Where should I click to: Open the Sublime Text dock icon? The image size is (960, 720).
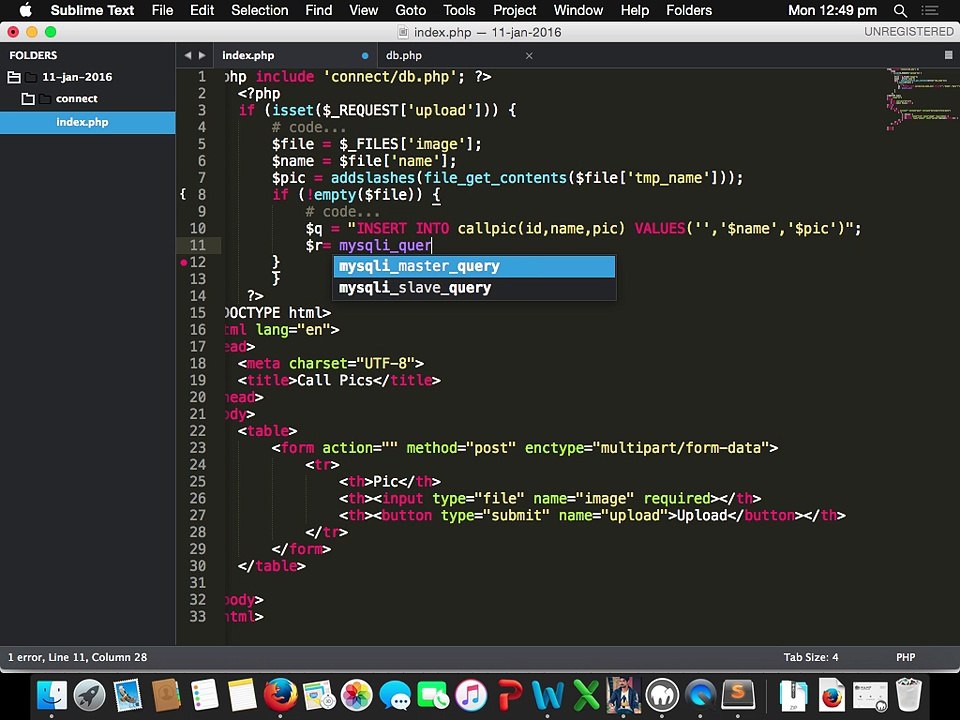[738, 695]
